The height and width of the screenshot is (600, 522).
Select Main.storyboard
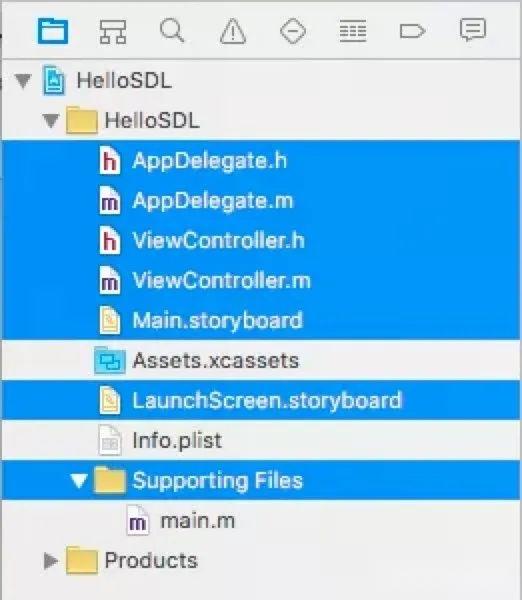click(261, 320)
